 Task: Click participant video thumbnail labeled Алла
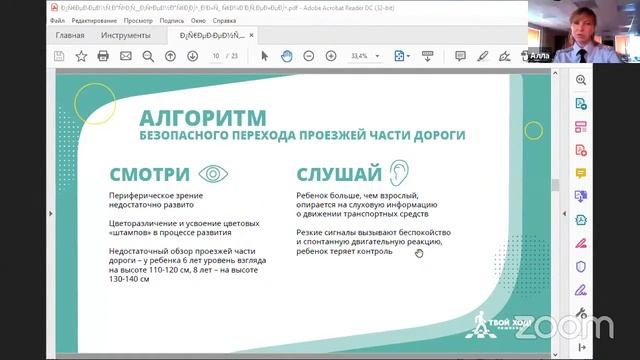click(x=584, y=31)
